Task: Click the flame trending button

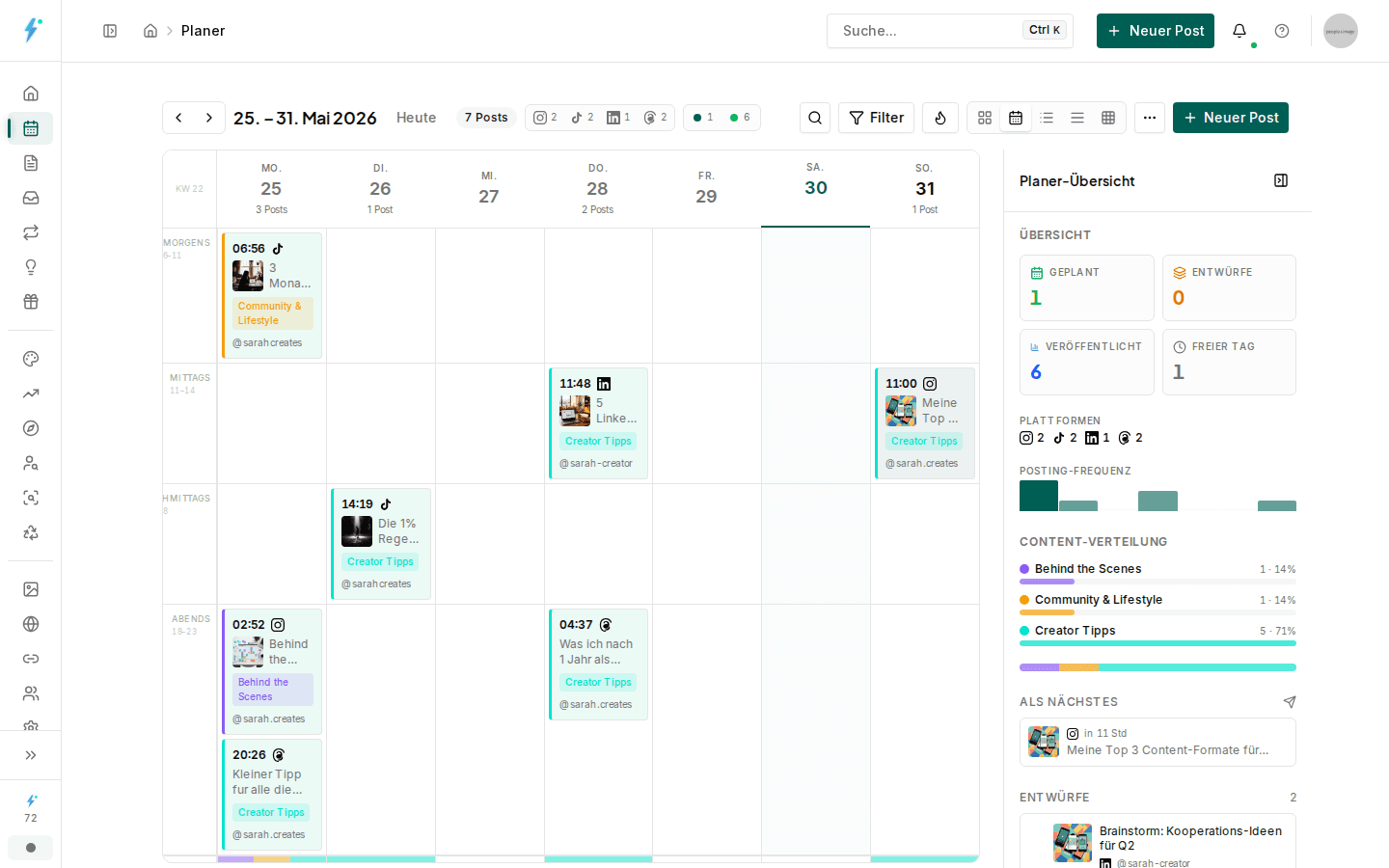Action: click(940, 118)
